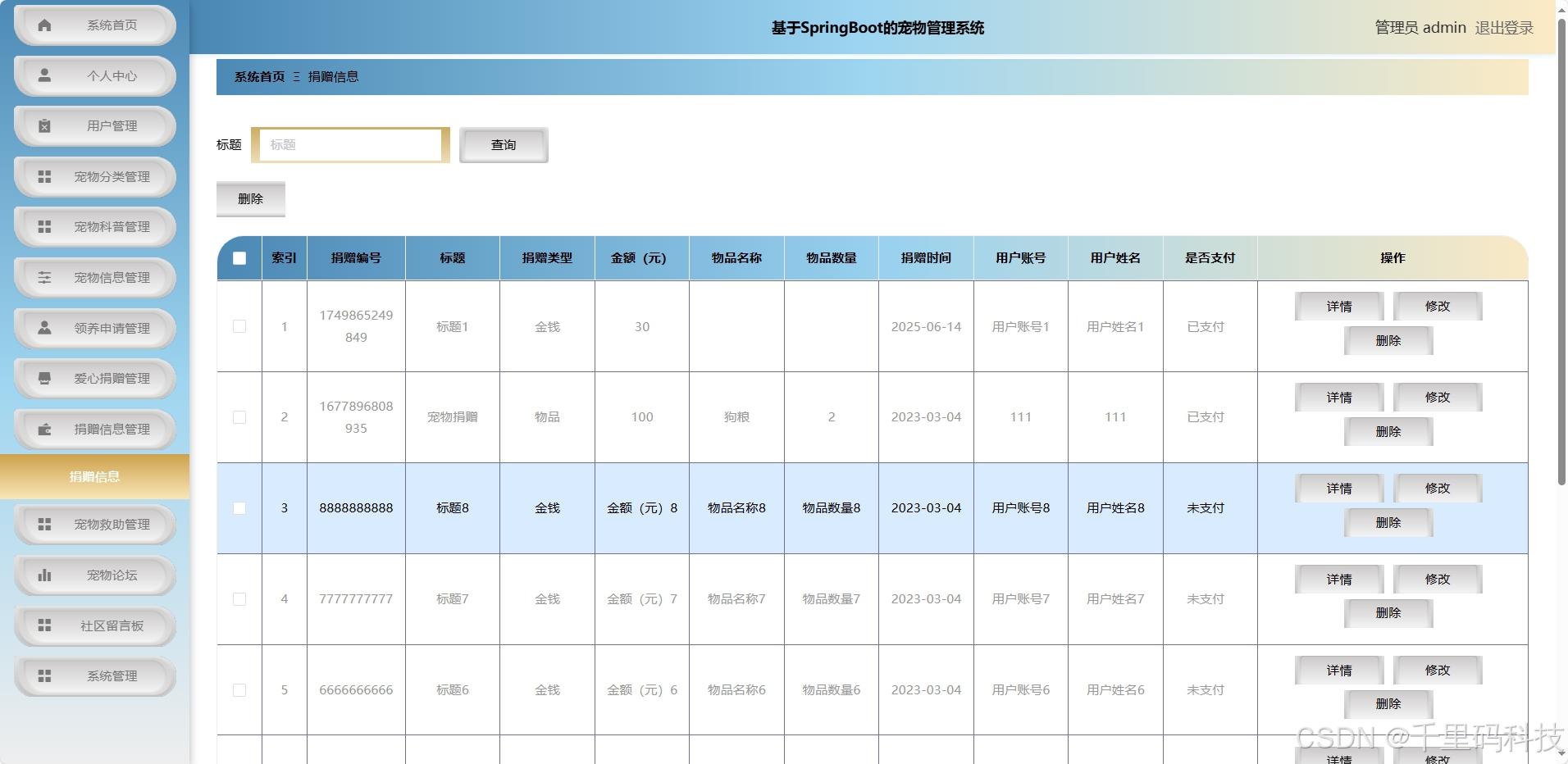Expand 宠物救助管理 sidebar menu
The width and height of the screenshot is (1568, 764).
[x=95, y=524]
